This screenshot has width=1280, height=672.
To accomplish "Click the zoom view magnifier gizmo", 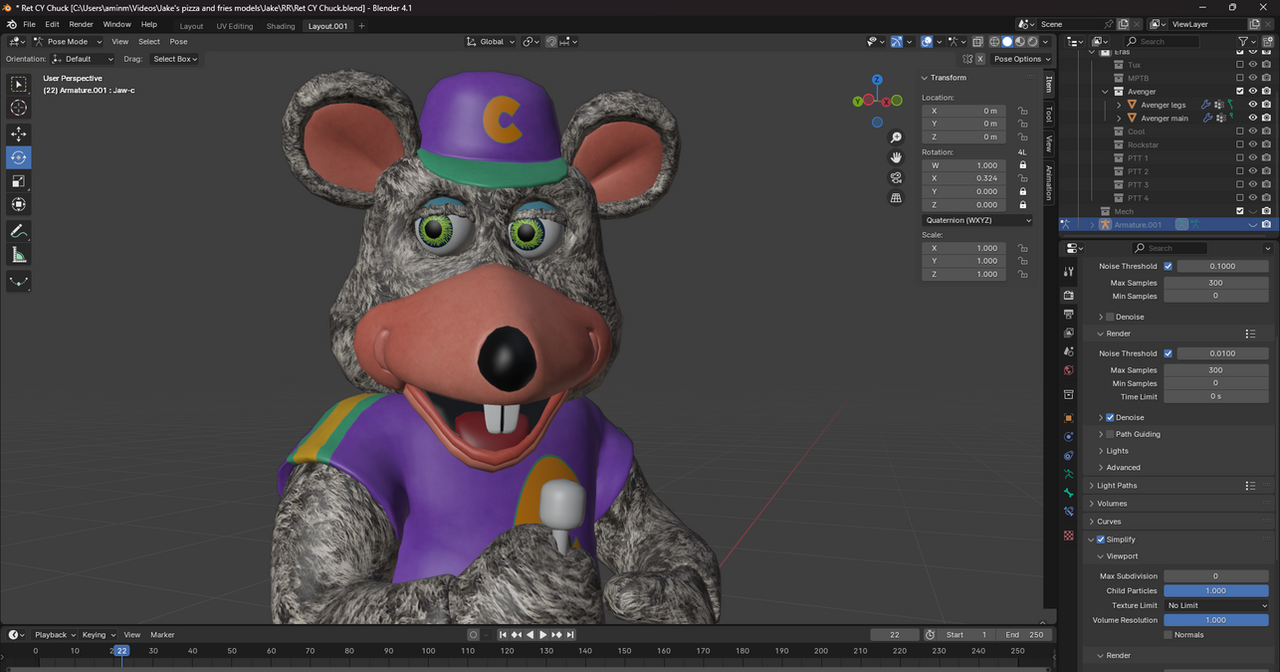I will (x=896, y=137).
